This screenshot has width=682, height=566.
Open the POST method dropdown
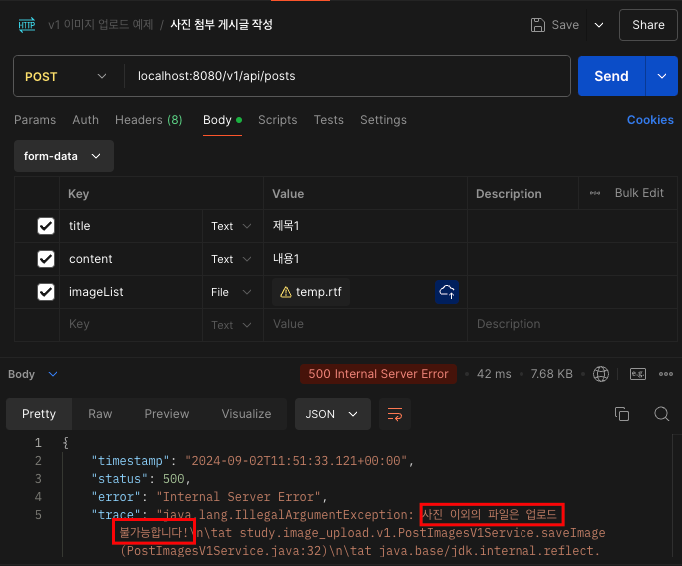point(66,76)
